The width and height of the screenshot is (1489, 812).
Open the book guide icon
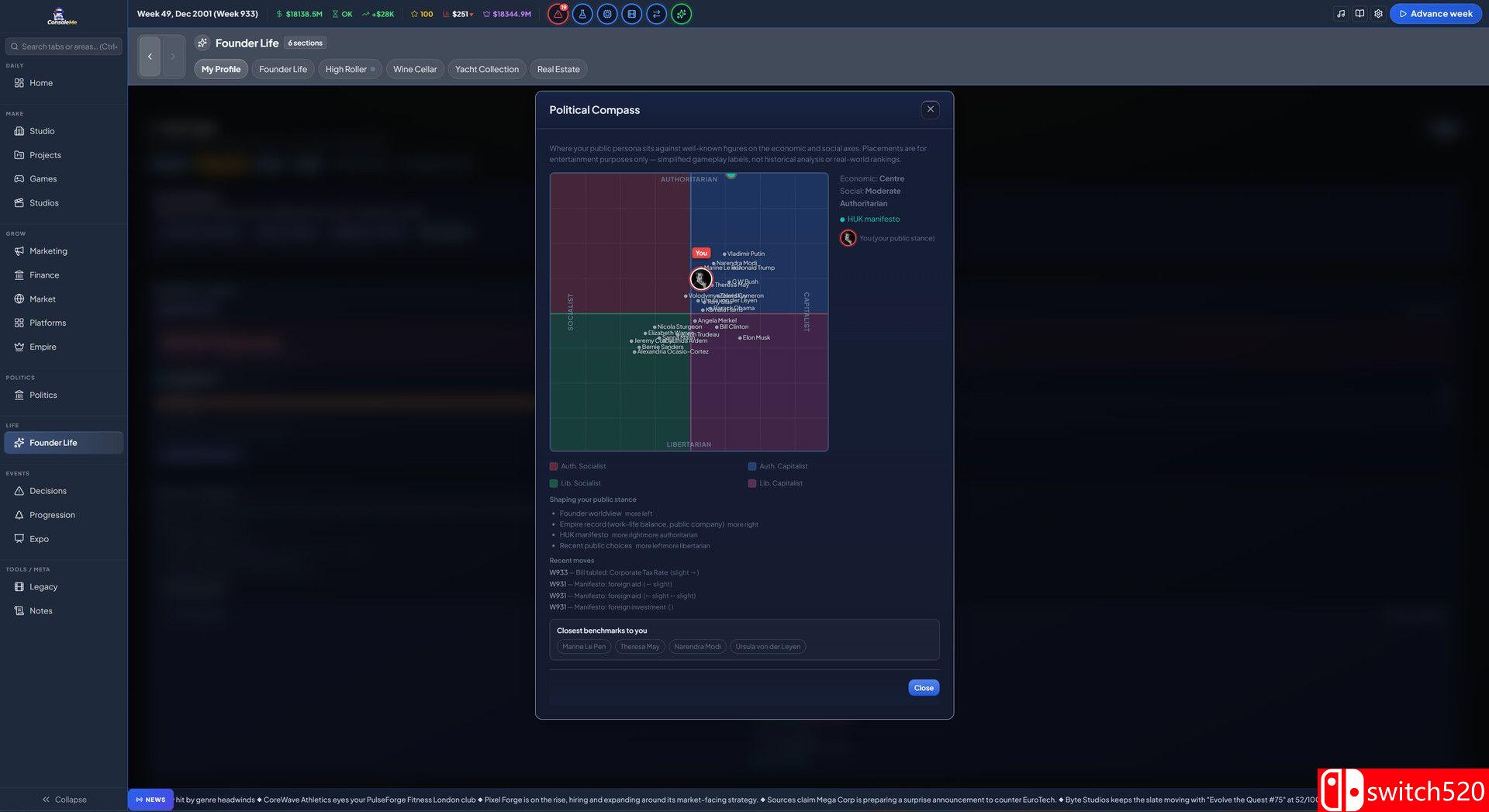coord(1359,14)
